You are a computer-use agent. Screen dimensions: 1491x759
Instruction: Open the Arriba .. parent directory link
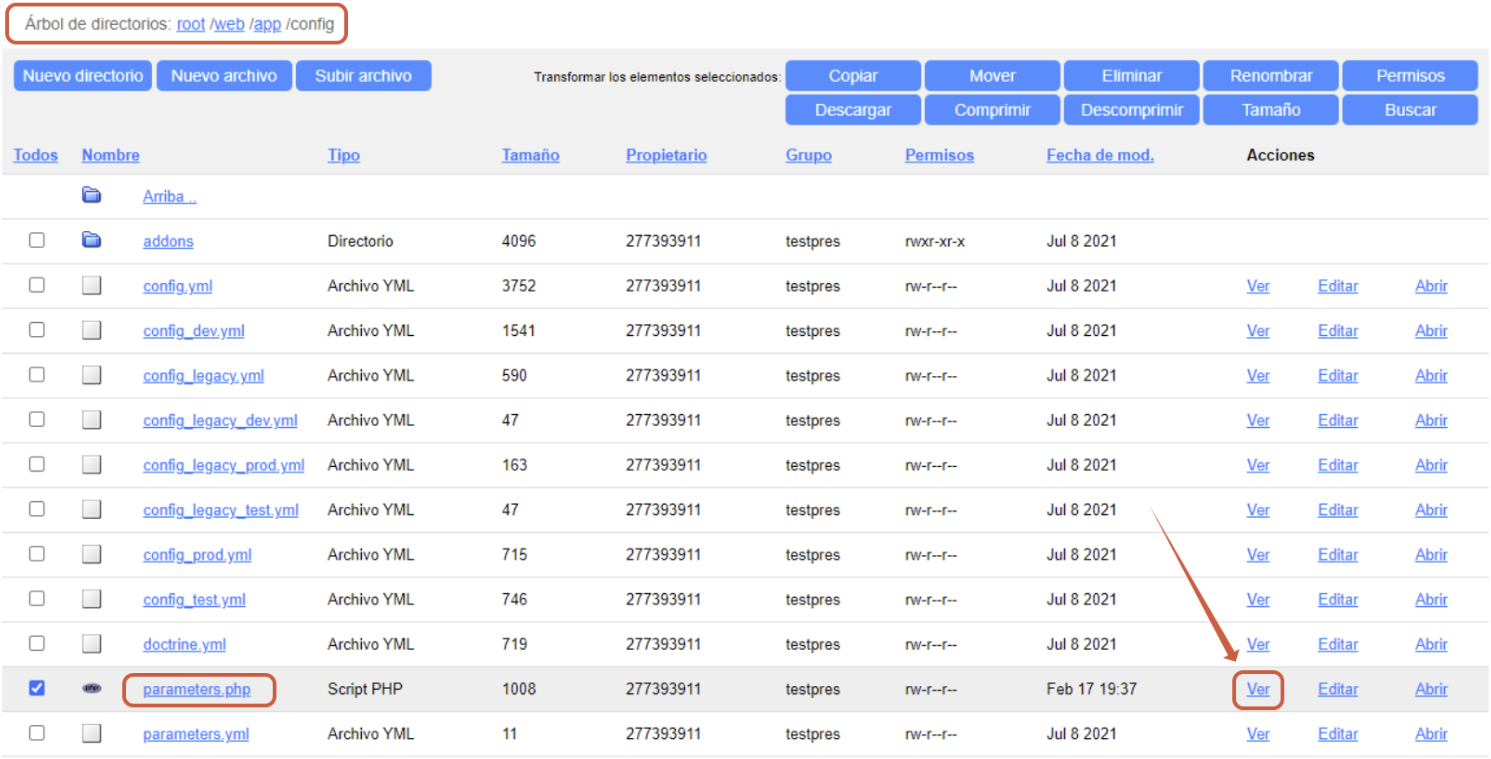pos(170,196)
